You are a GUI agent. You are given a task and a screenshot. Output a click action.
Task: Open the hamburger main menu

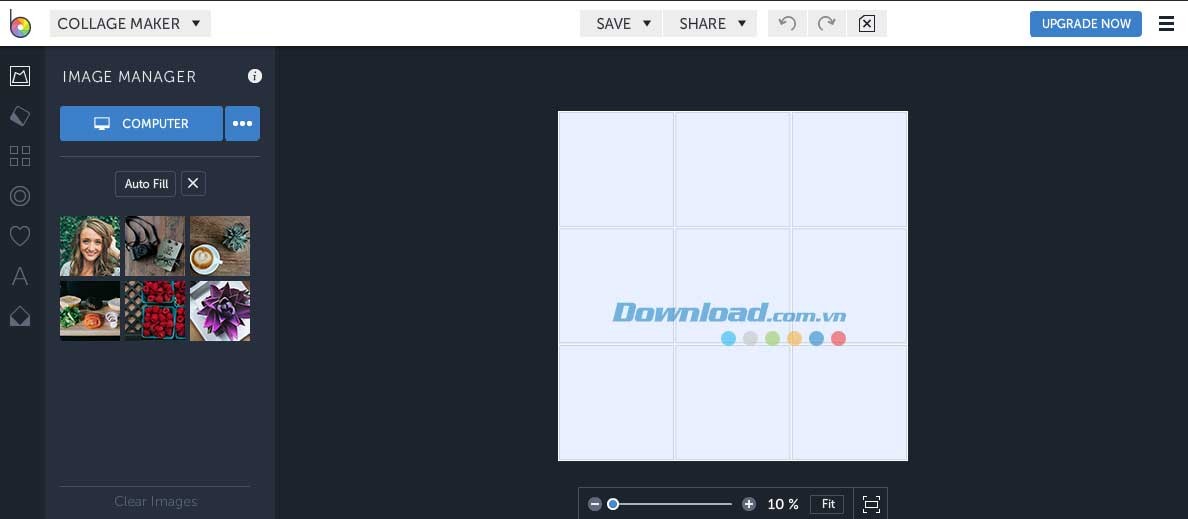pyautogui.click(x=1166, y=24)
